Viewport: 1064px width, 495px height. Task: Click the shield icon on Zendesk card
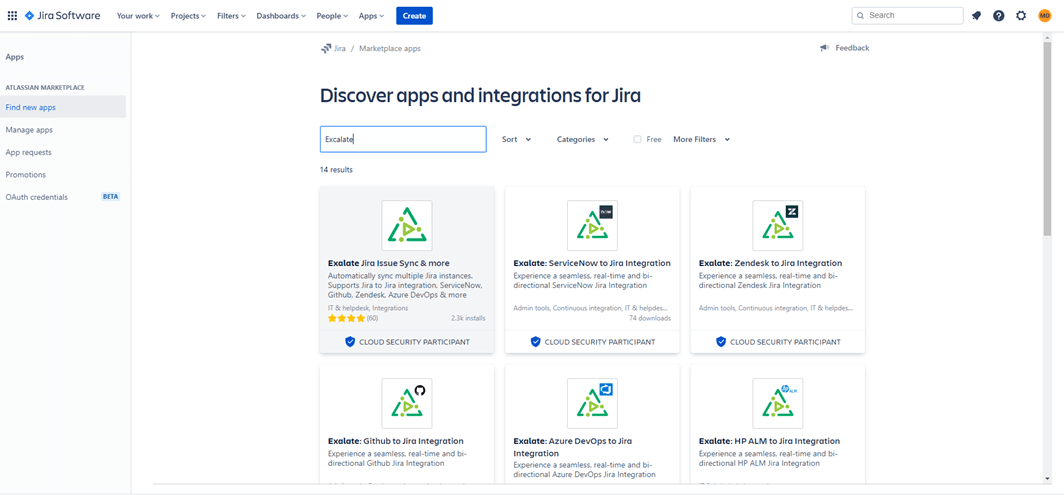coord(721,342)
